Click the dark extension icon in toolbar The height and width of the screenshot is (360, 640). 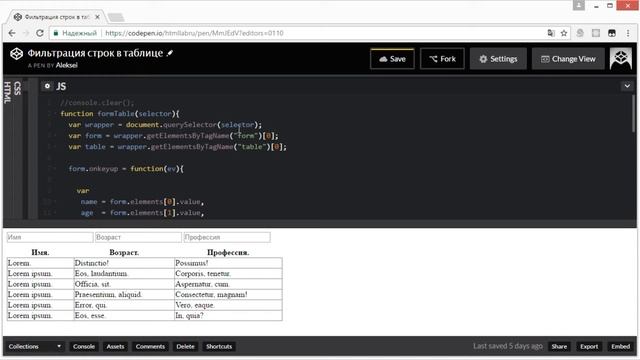coord(612,33)
